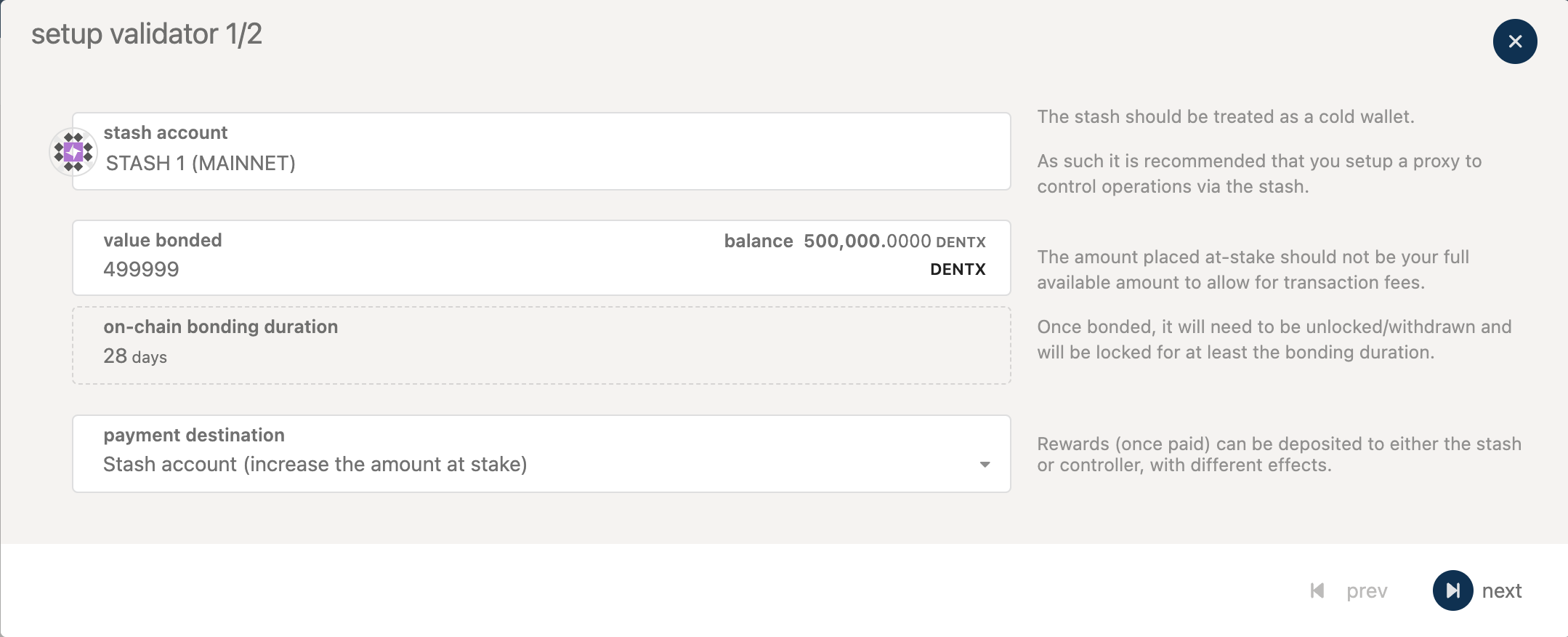1568x637 pixels.
Task: Click the next step arrow icon
Action: [1452, 590]
